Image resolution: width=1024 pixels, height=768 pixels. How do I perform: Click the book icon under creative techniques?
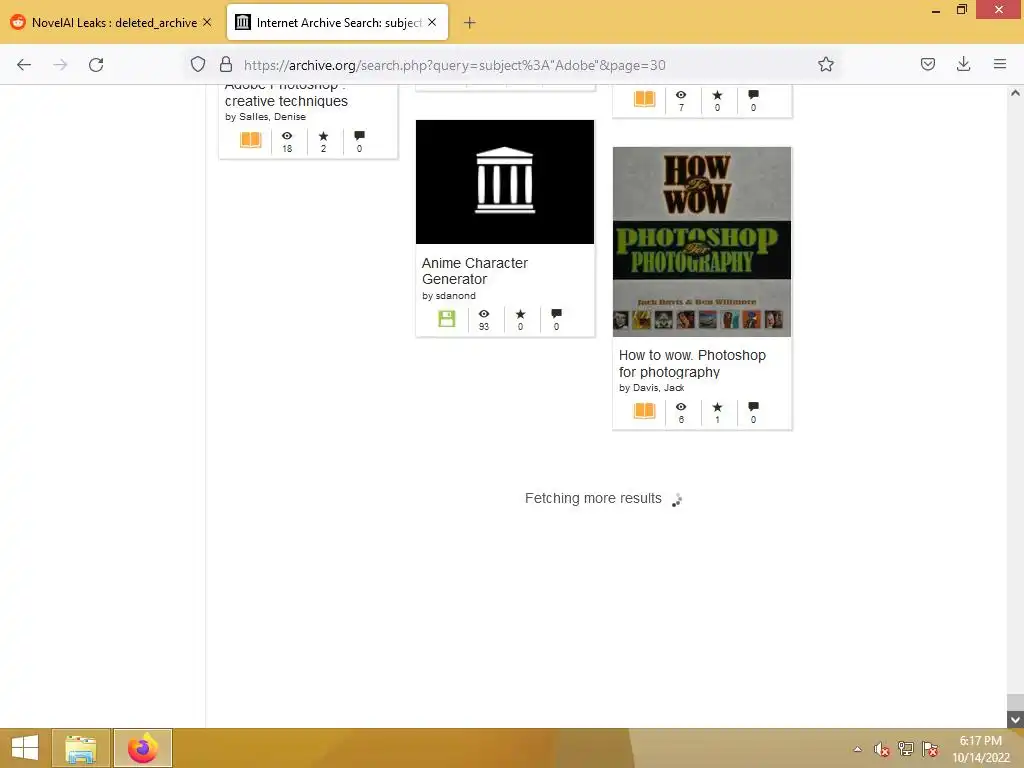251,140
